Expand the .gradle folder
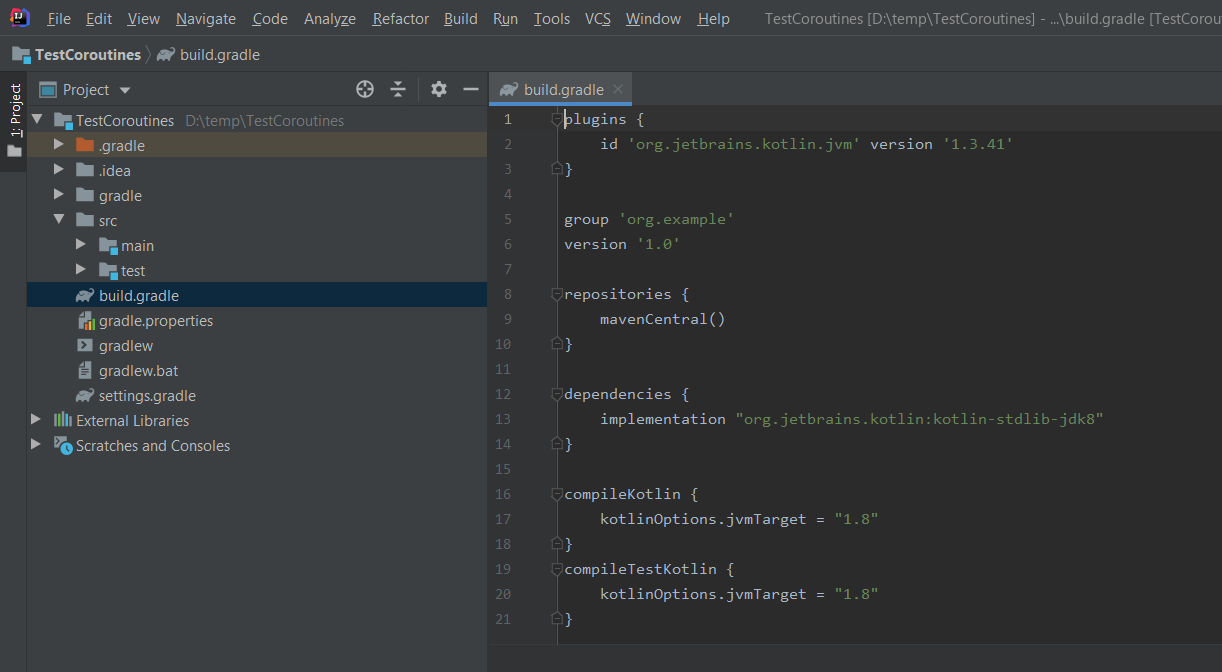This screenshot has height=672, width=1222. [59, 145]
